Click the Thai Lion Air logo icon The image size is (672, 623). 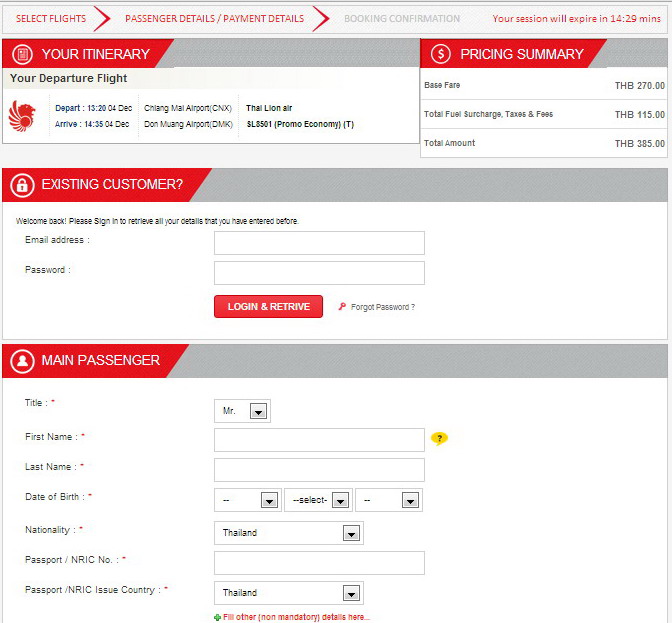21,115
